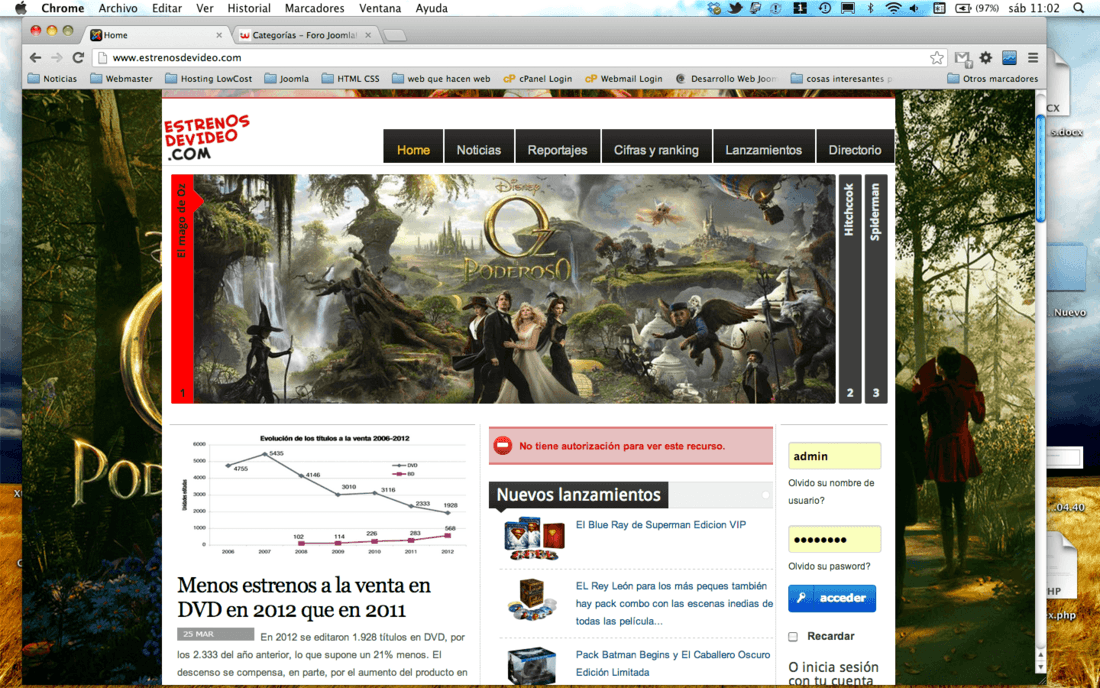
Task: Click the browser vertical scrollbar
Action: tap(1040, 168)
